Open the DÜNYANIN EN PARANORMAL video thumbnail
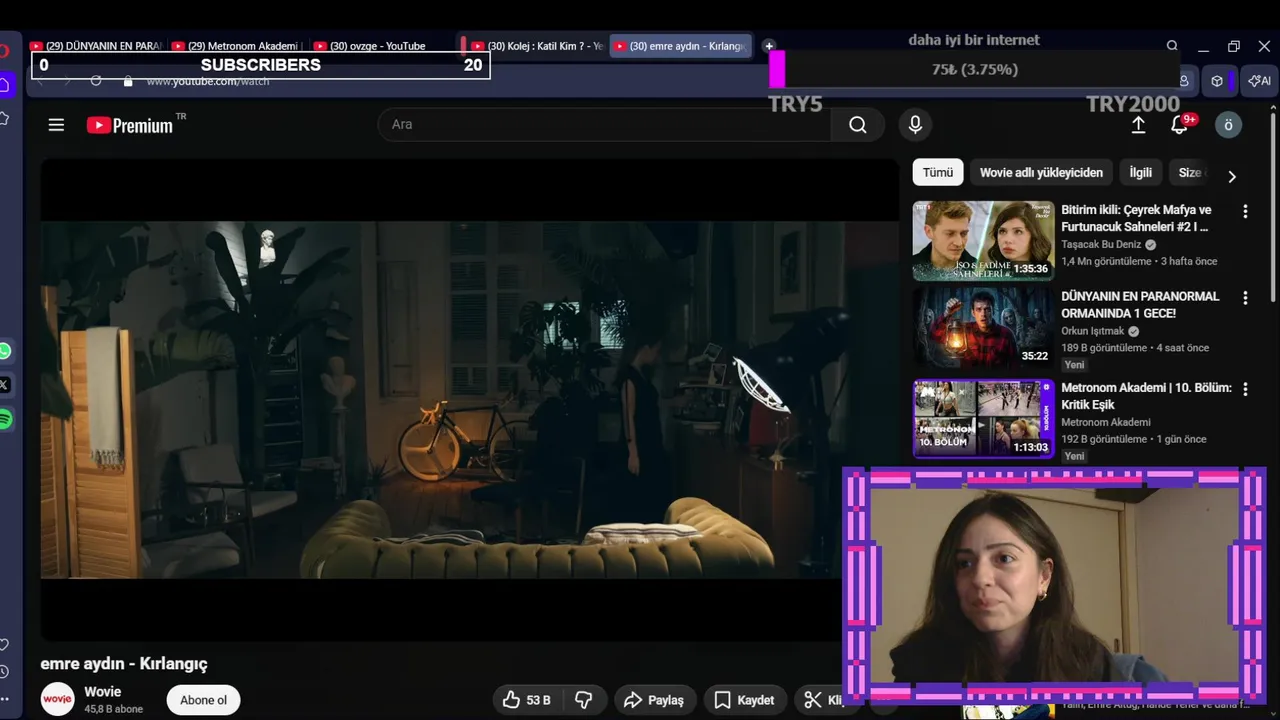The height and width of the screenshot is (720, 1280). pos(983,328)
